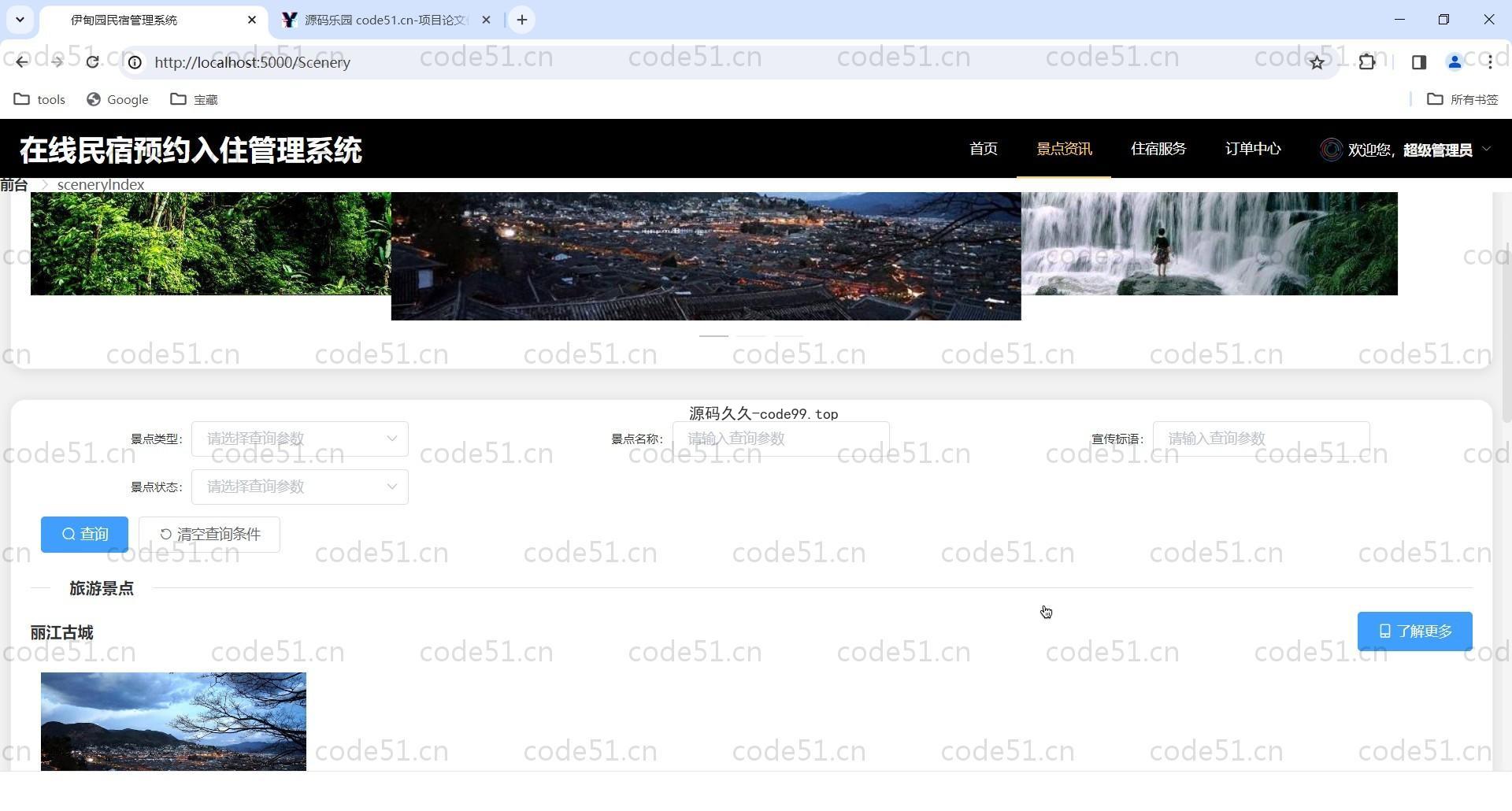Image resolution: width=1512 pixels, height=811 pixels.
Task: Click the browser forward arrow
Action: coord(57,62)
